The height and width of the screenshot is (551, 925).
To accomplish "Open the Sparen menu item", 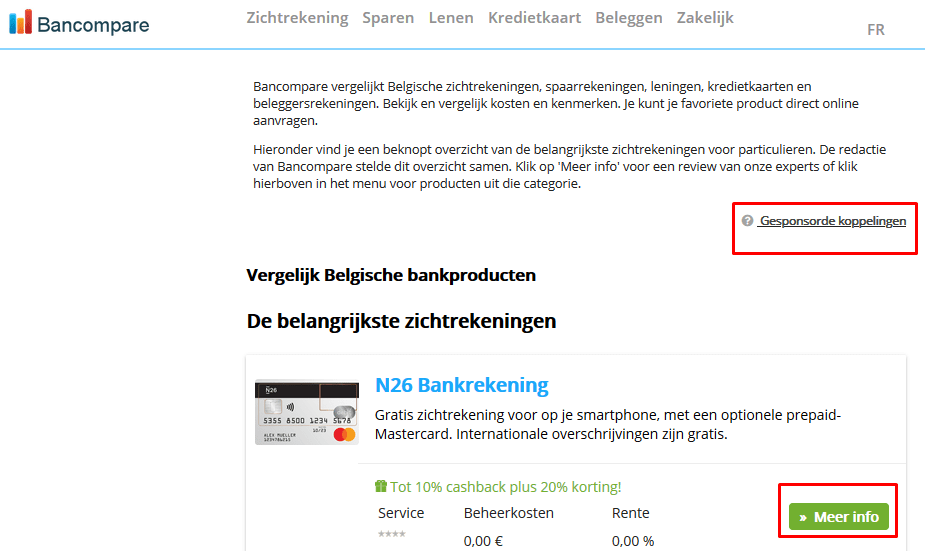I will pyautogui.click(x=388, y=18).
